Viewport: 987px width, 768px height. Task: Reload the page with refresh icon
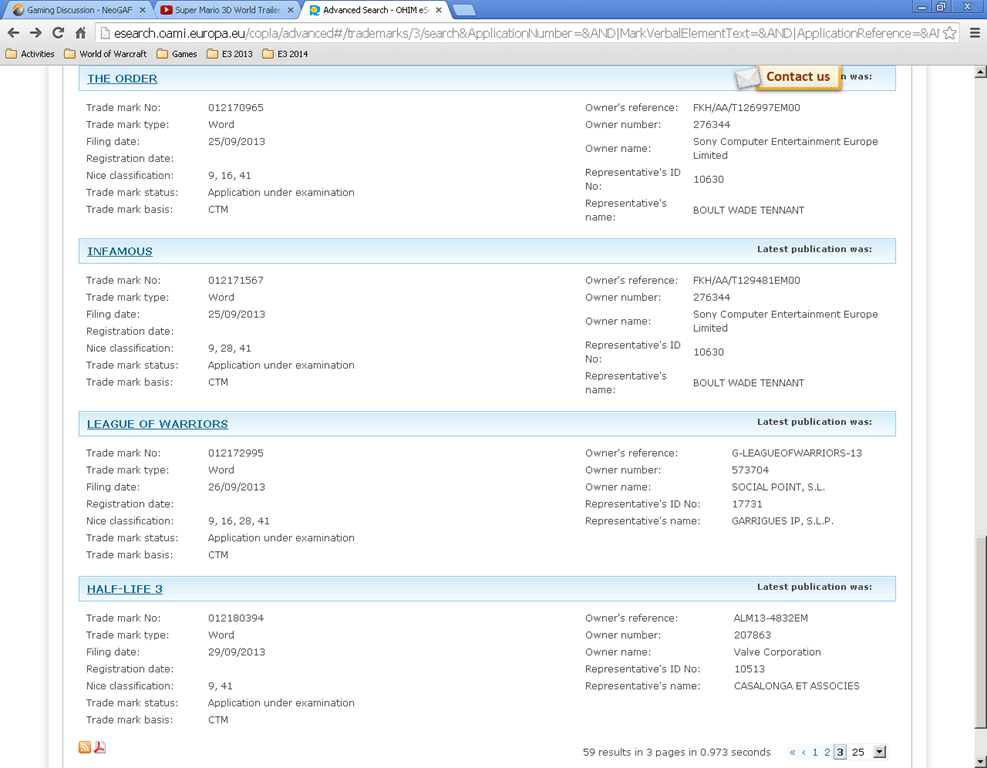coord(58,33)
